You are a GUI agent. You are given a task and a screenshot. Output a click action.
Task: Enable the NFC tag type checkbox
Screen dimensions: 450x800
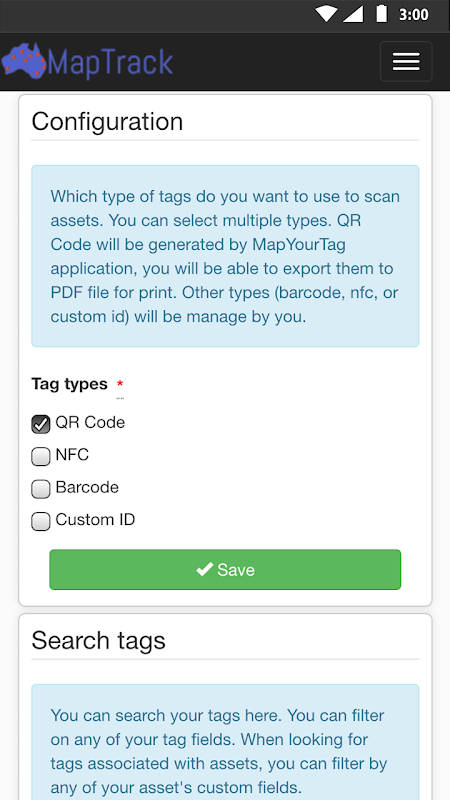(41, 456)
